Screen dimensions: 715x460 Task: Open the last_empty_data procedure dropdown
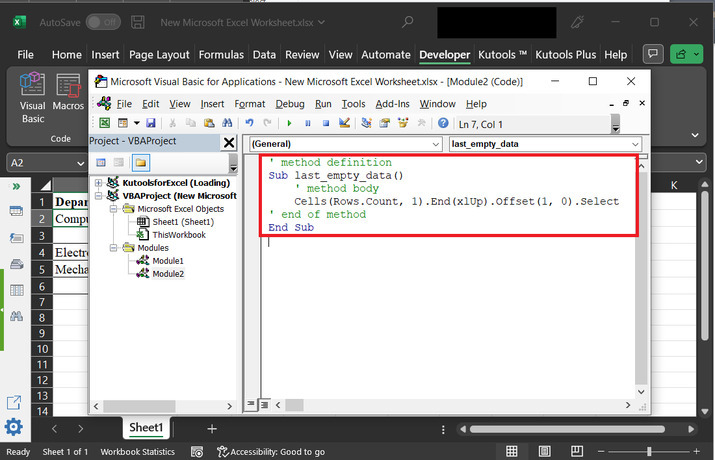click(x=635, y=144)
